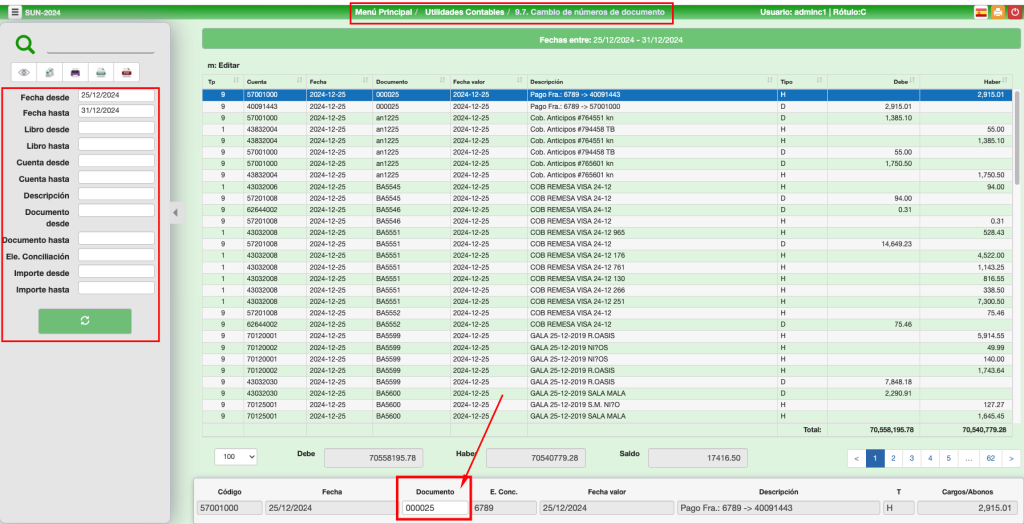Sort the table by the Tp column
This screenshot has height=524, width=1024.
222,82
